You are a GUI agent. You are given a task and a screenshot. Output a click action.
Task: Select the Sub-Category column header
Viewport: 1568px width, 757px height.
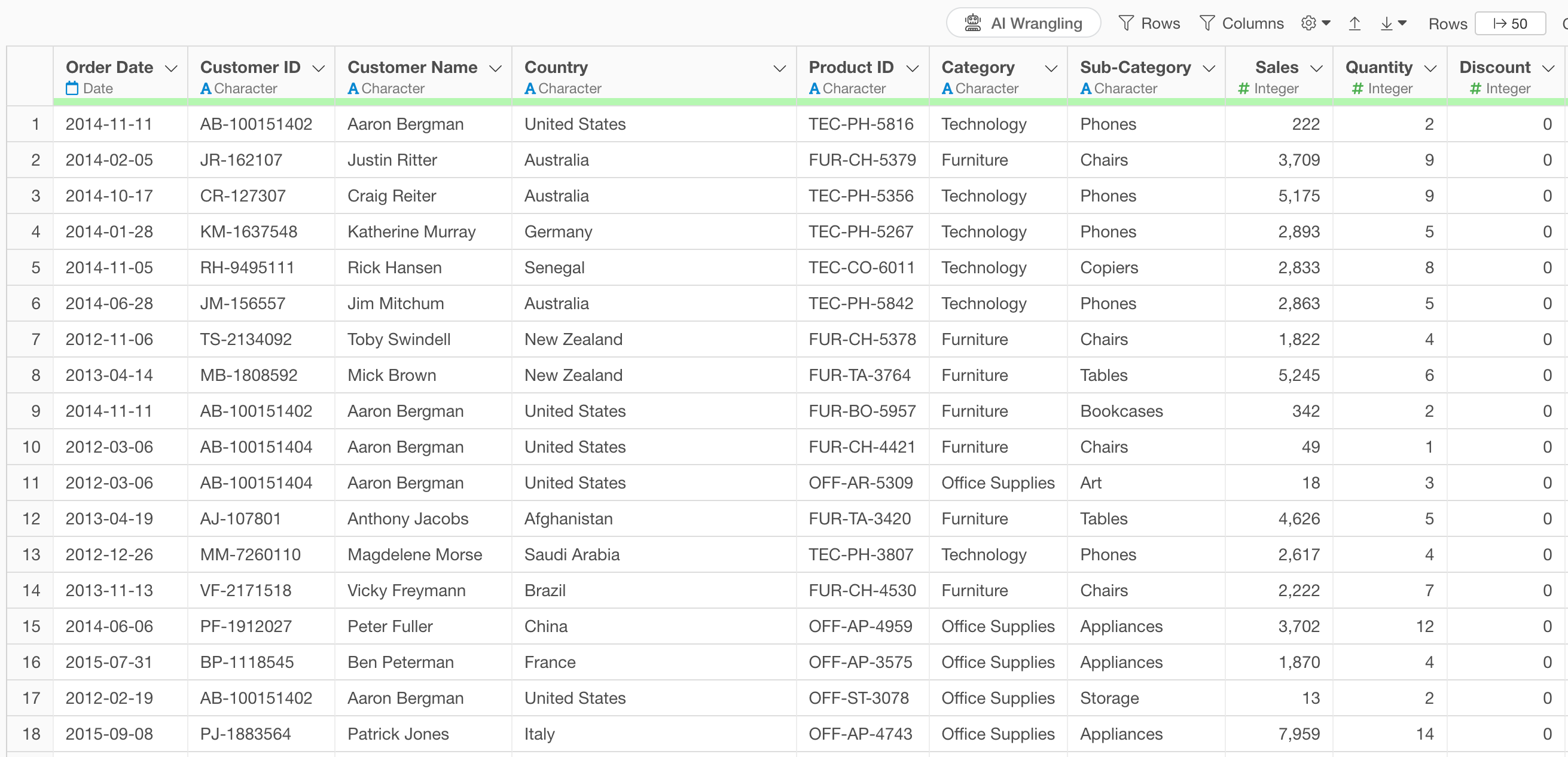point(1134,67)
